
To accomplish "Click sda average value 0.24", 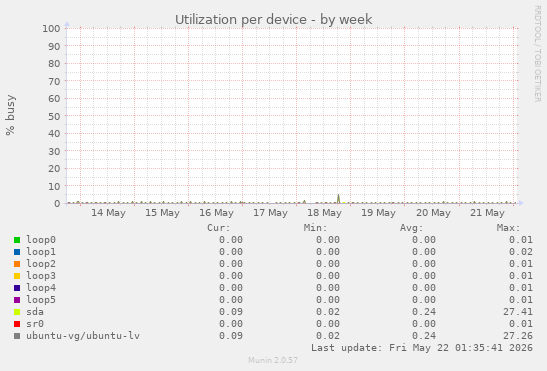I will 424,312.
